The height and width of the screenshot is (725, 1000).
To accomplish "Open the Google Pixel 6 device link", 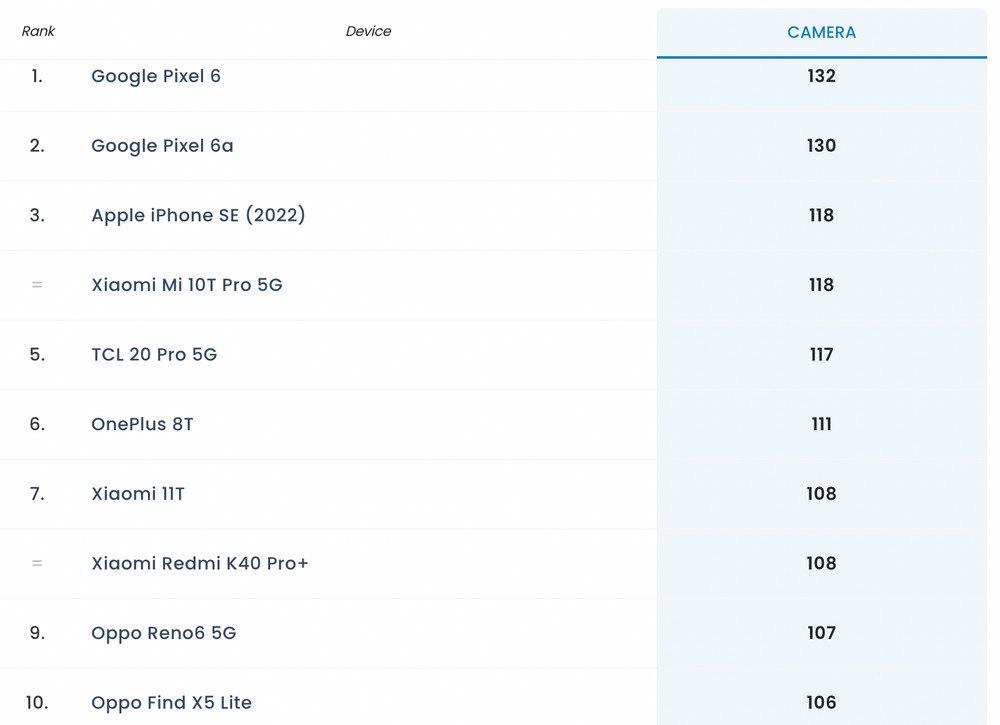I will coord(156,76).
